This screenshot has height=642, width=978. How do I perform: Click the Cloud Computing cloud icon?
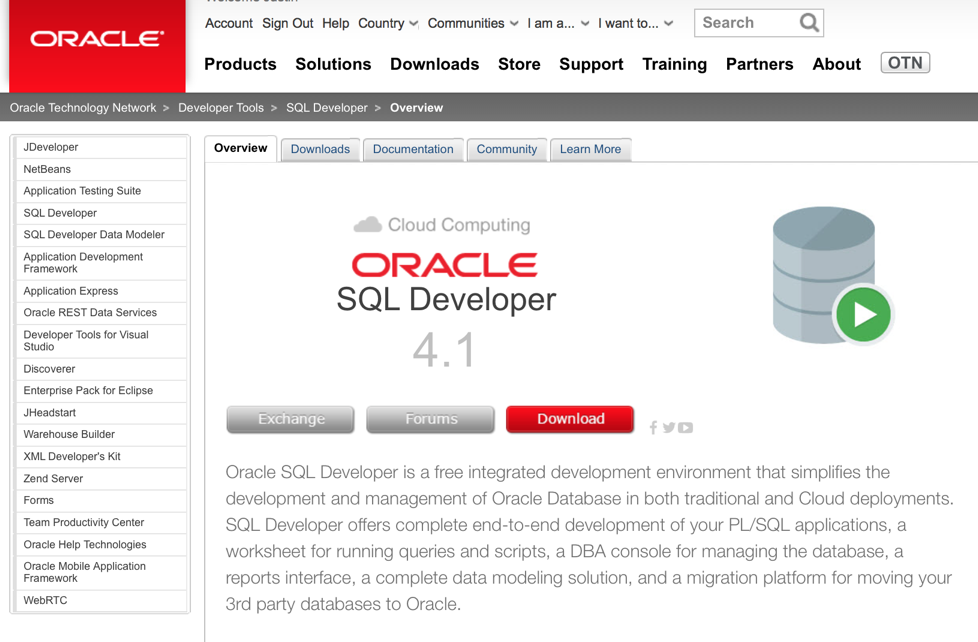(x=367, y=225)
